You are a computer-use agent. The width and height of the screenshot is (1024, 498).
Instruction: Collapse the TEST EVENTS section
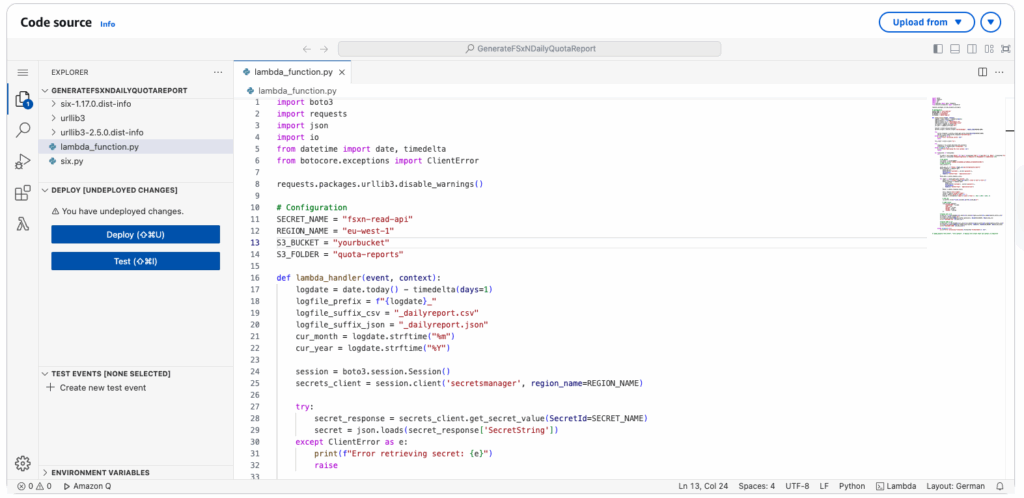pos(106,374)
